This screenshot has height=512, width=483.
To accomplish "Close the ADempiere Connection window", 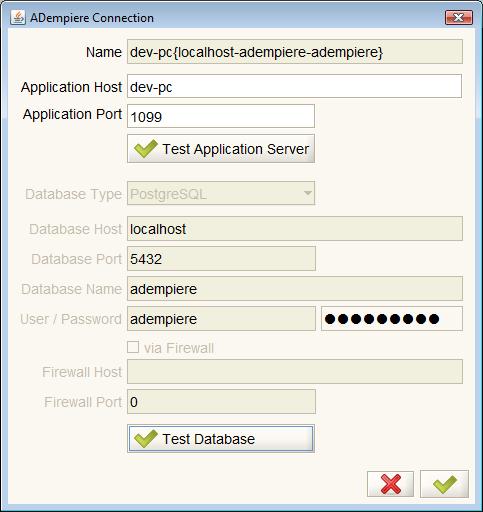I will 459,17.
